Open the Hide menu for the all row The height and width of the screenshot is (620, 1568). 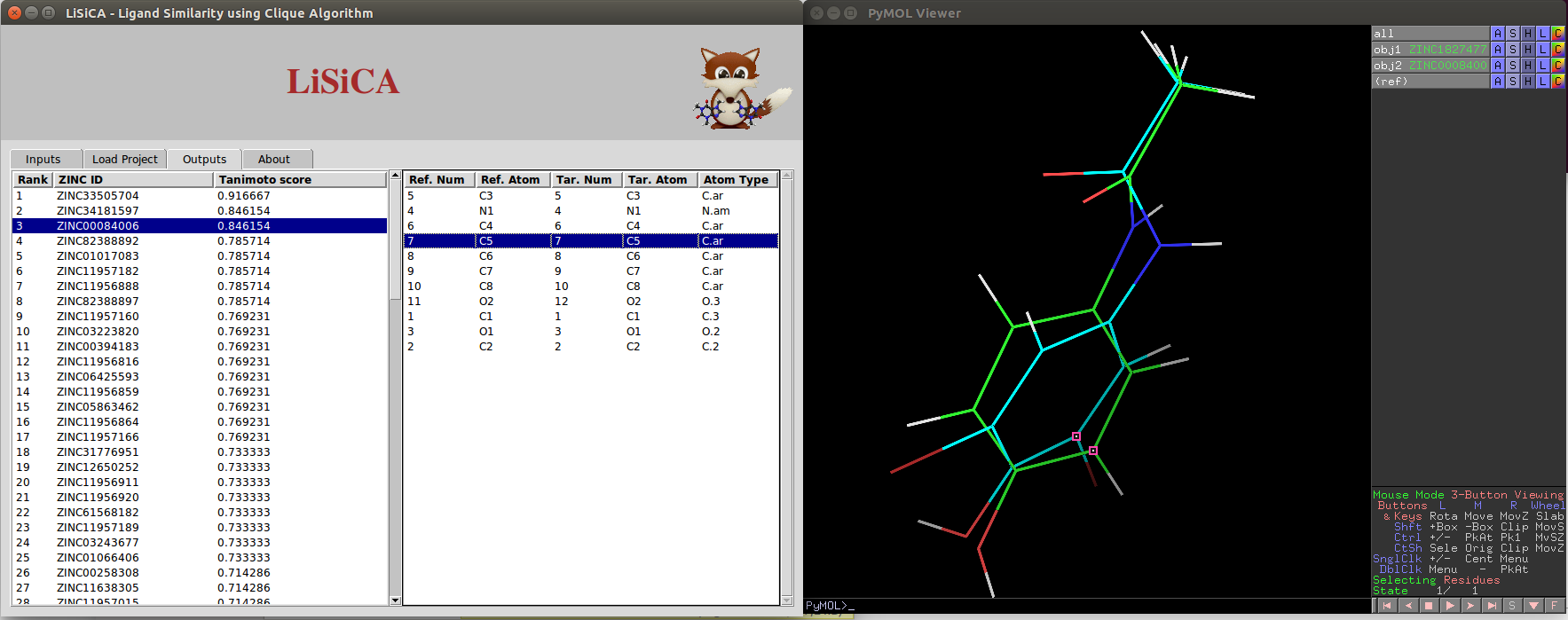pyautogui.click(x=1528, y=34)
